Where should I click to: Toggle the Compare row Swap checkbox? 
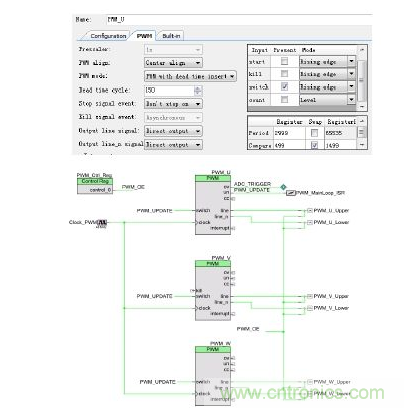point(314,145)
